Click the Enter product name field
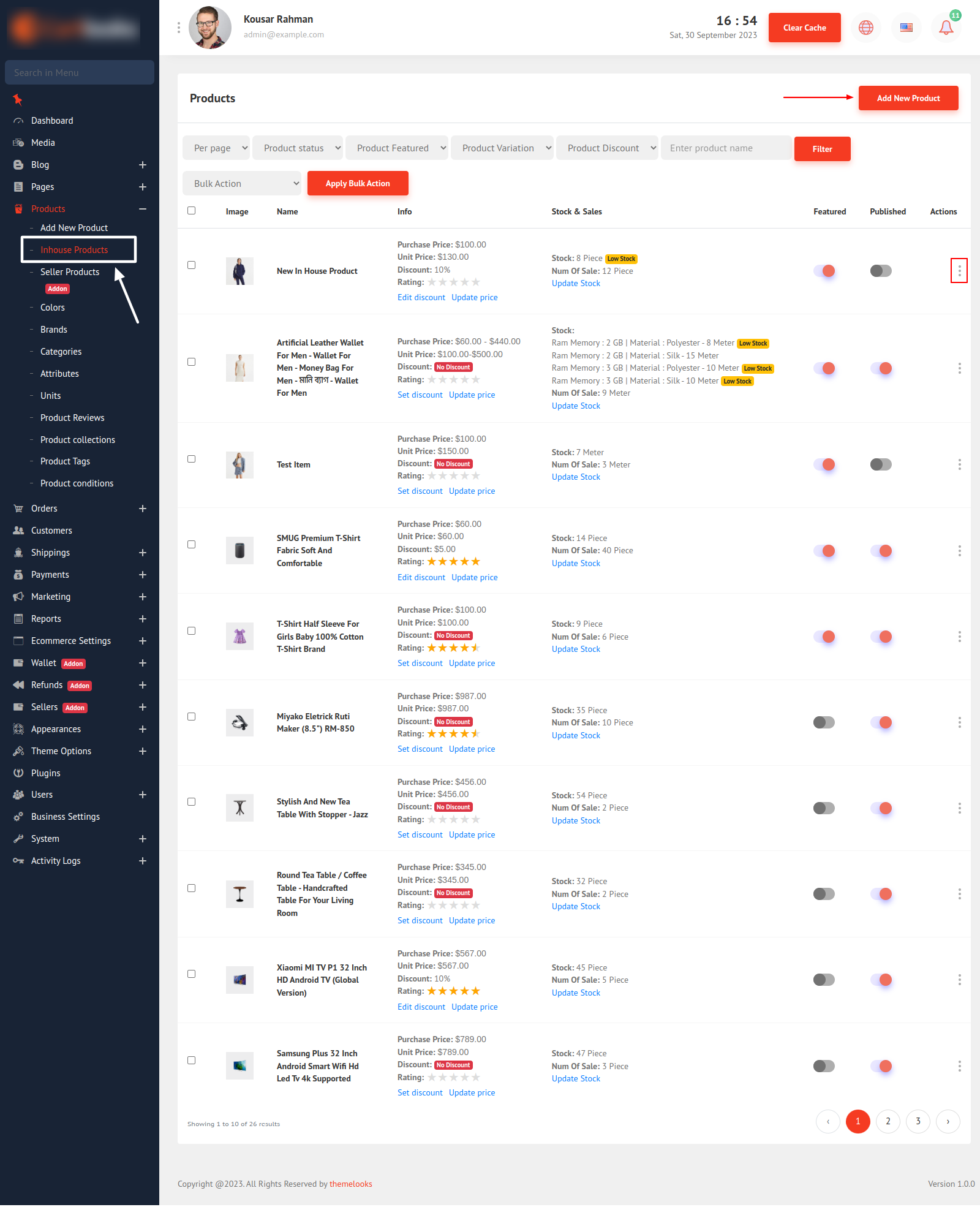Screen dimensions: 980x1207 [726, 148]
